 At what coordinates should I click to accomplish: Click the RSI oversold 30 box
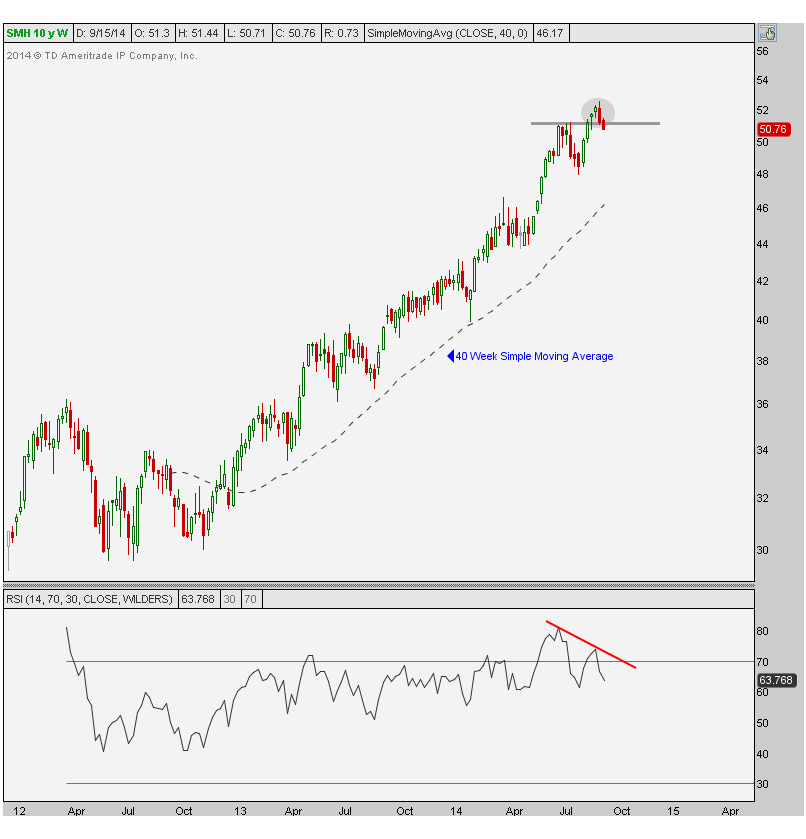tap(230, 599)
